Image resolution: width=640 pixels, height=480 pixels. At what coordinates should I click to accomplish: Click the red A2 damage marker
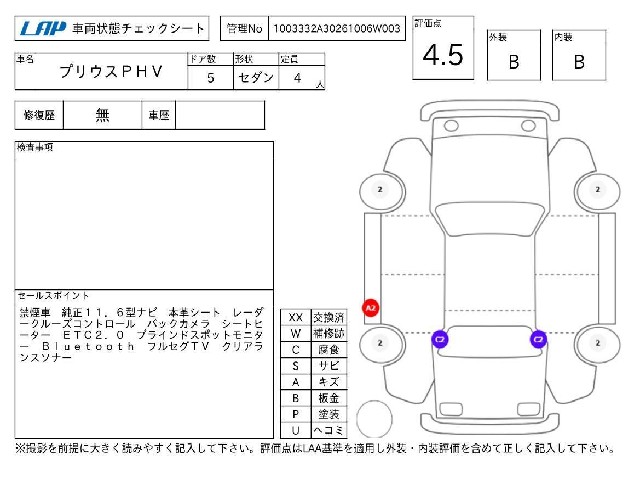tap(371, 308)
